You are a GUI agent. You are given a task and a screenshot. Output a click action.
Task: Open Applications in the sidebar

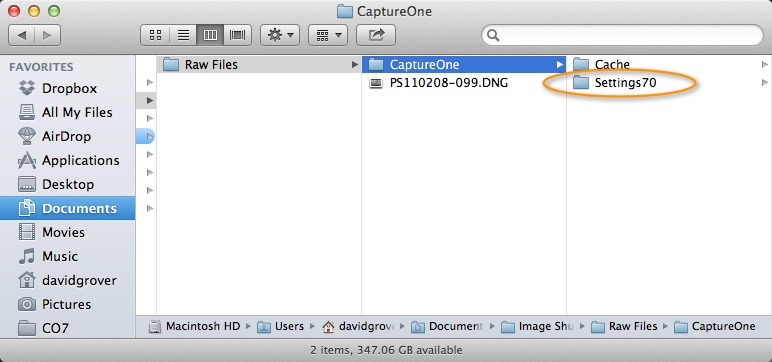point(67,161)
